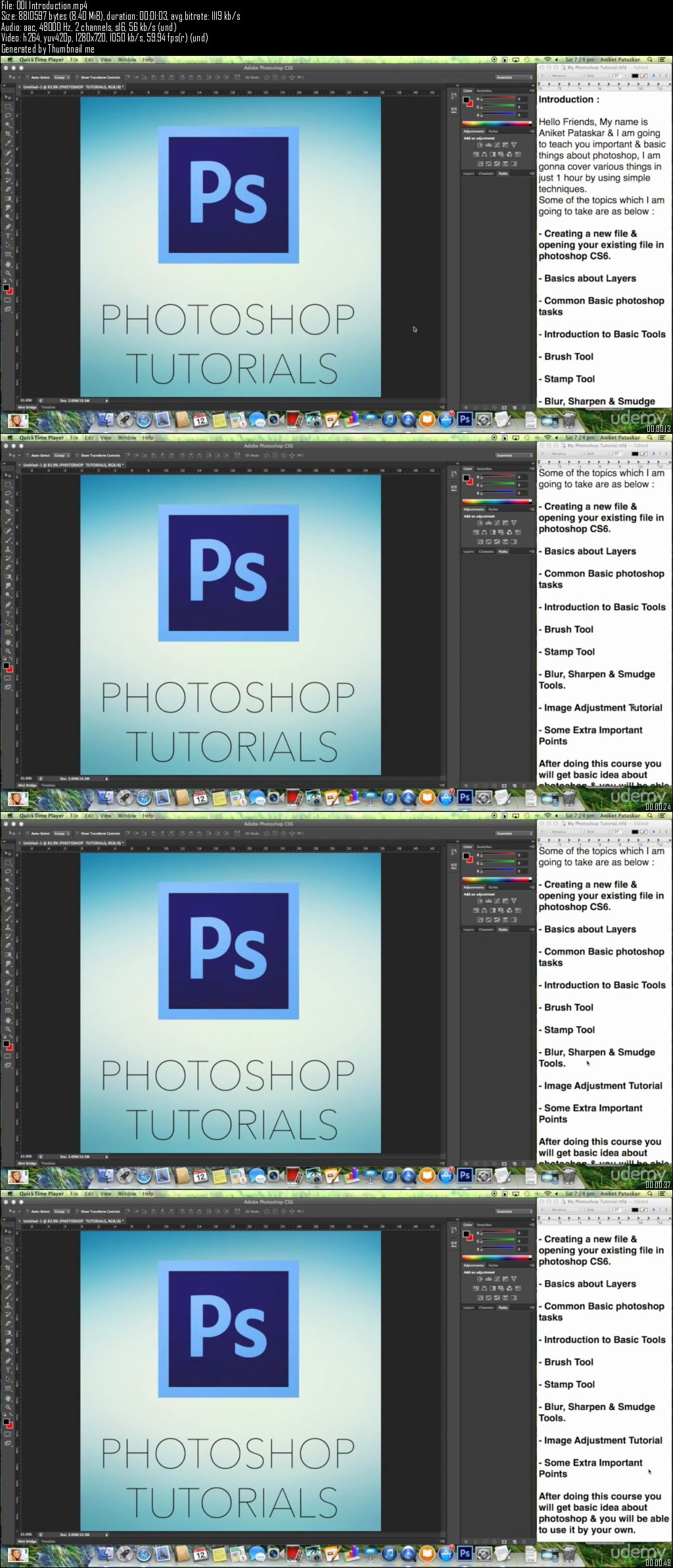Open the Essentials workspace dropdown in the 00:00:13 frame

click(x=514, y=78)
